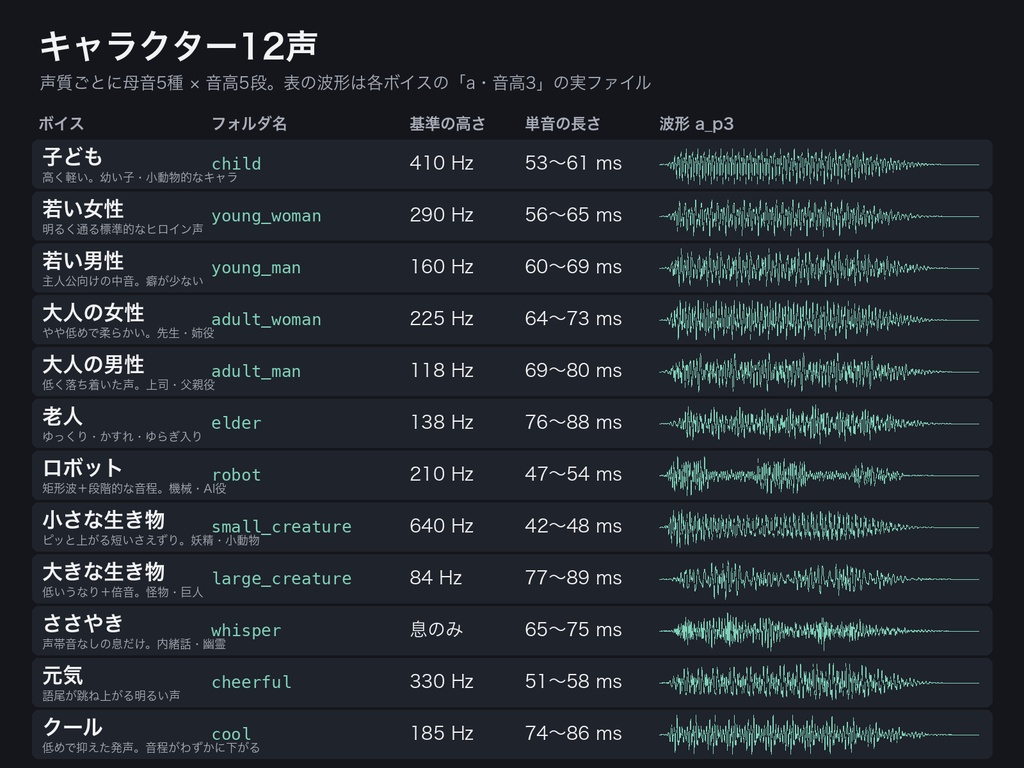Select the ささやき voice name
This screenshot has width=1024, height=768.
(x=83, y=623)
